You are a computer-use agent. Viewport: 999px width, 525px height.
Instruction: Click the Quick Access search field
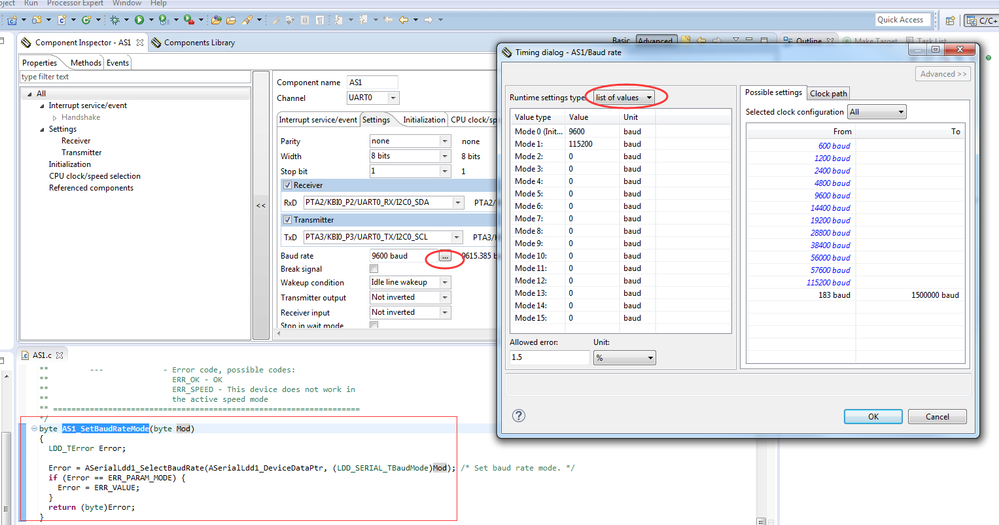click(903, 20)
